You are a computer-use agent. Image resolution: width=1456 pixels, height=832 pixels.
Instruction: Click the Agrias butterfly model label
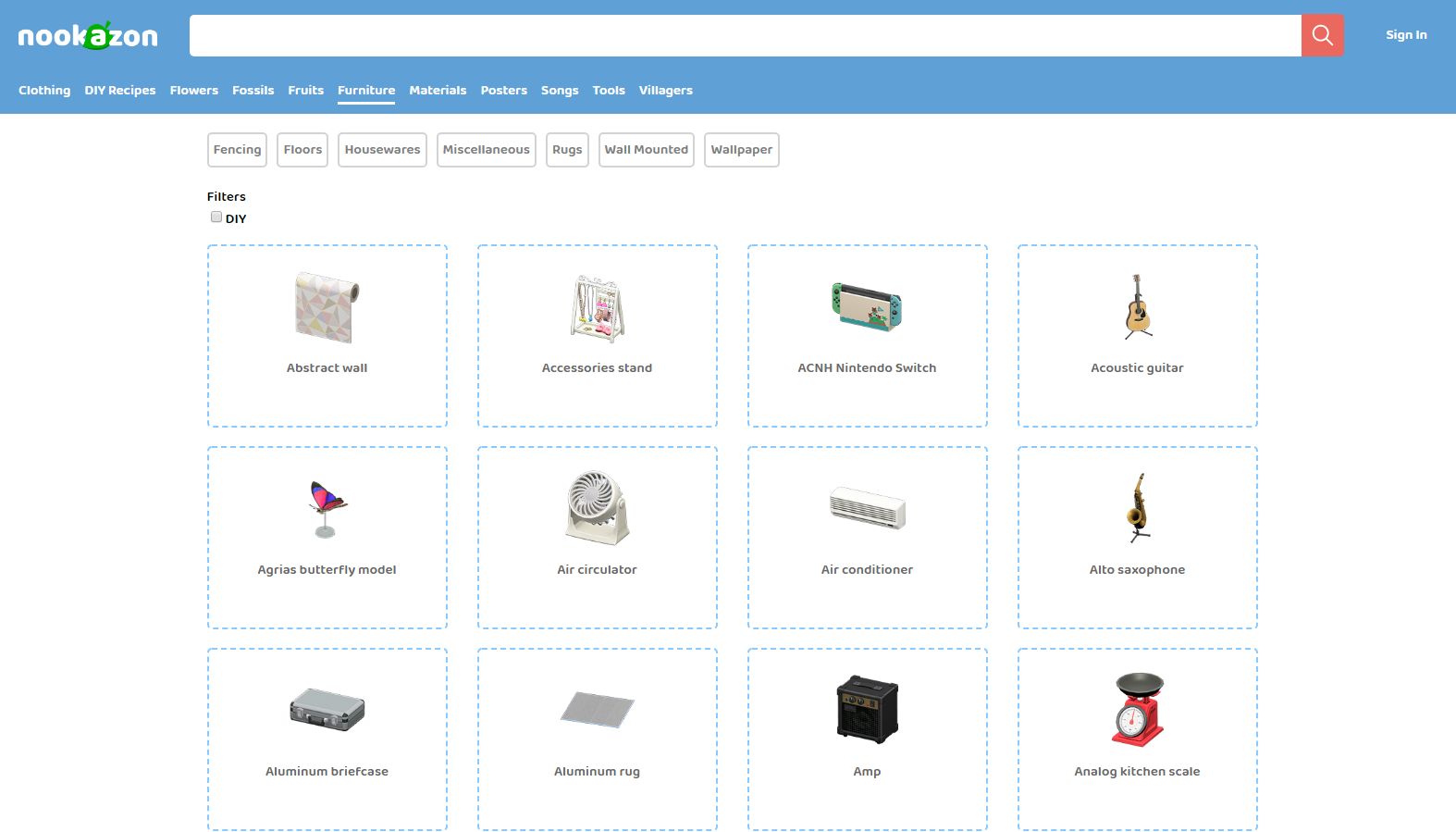(327, 569)
